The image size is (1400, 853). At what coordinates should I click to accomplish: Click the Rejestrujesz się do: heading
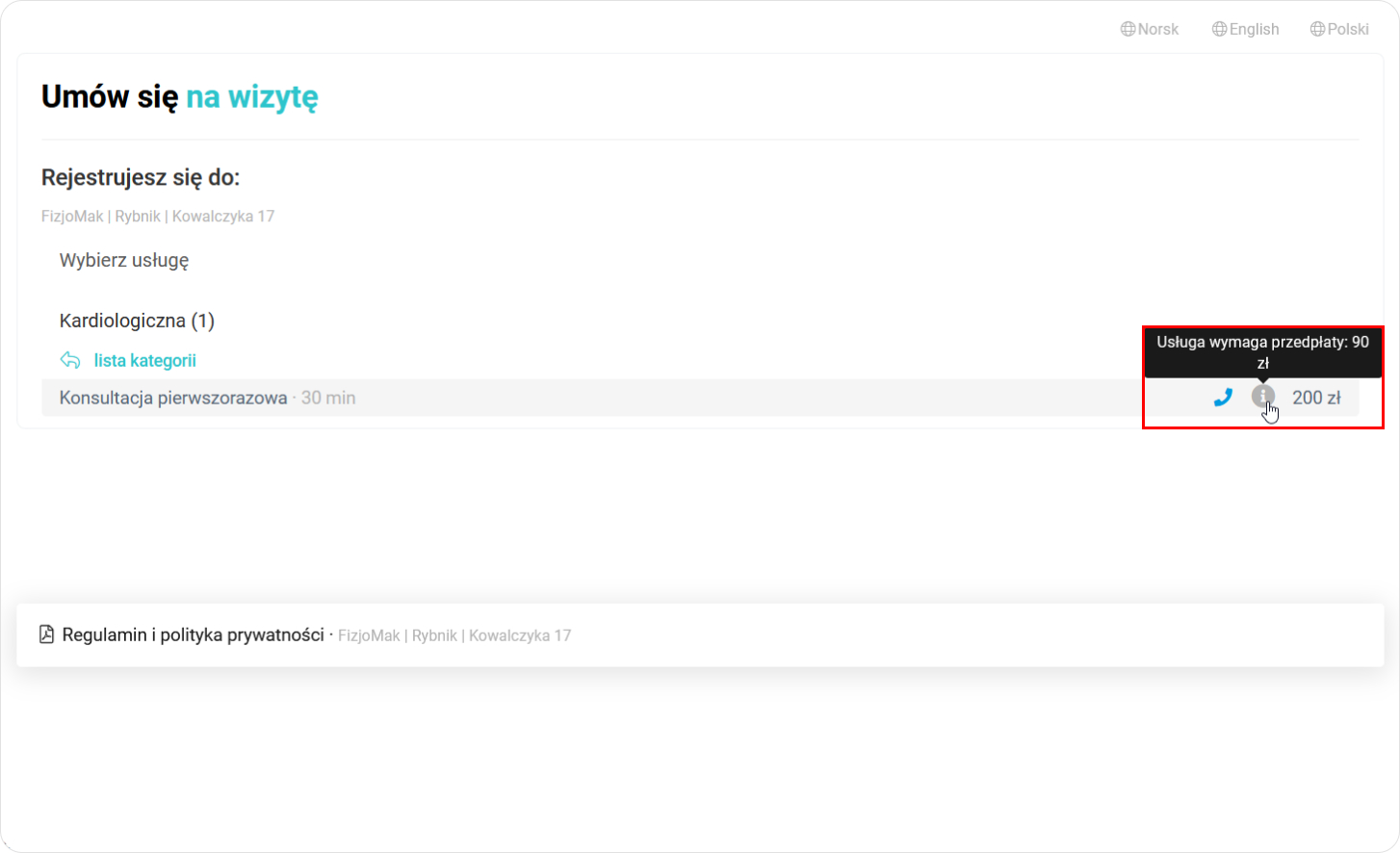tap(141, 177)
